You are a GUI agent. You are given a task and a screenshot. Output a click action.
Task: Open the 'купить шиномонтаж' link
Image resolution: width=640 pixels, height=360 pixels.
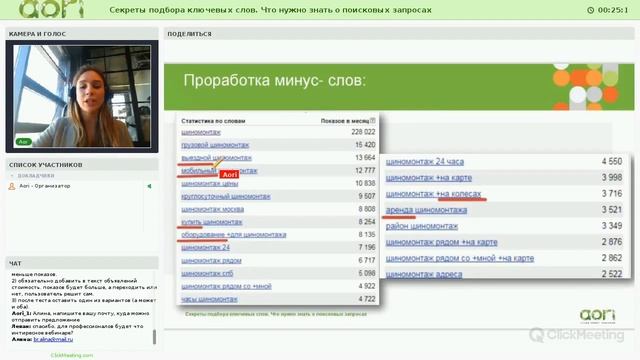(x=212, y=222)
